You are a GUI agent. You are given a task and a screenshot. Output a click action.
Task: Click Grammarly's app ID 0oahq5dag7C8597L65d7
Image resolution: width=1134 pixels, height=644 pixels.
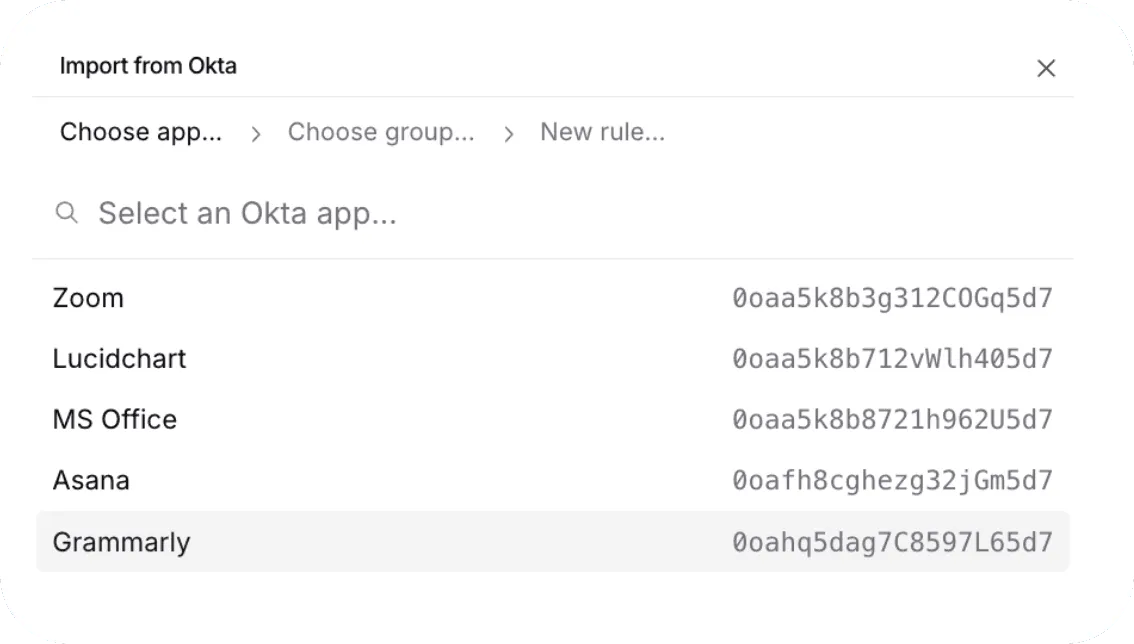pos(893,542)
